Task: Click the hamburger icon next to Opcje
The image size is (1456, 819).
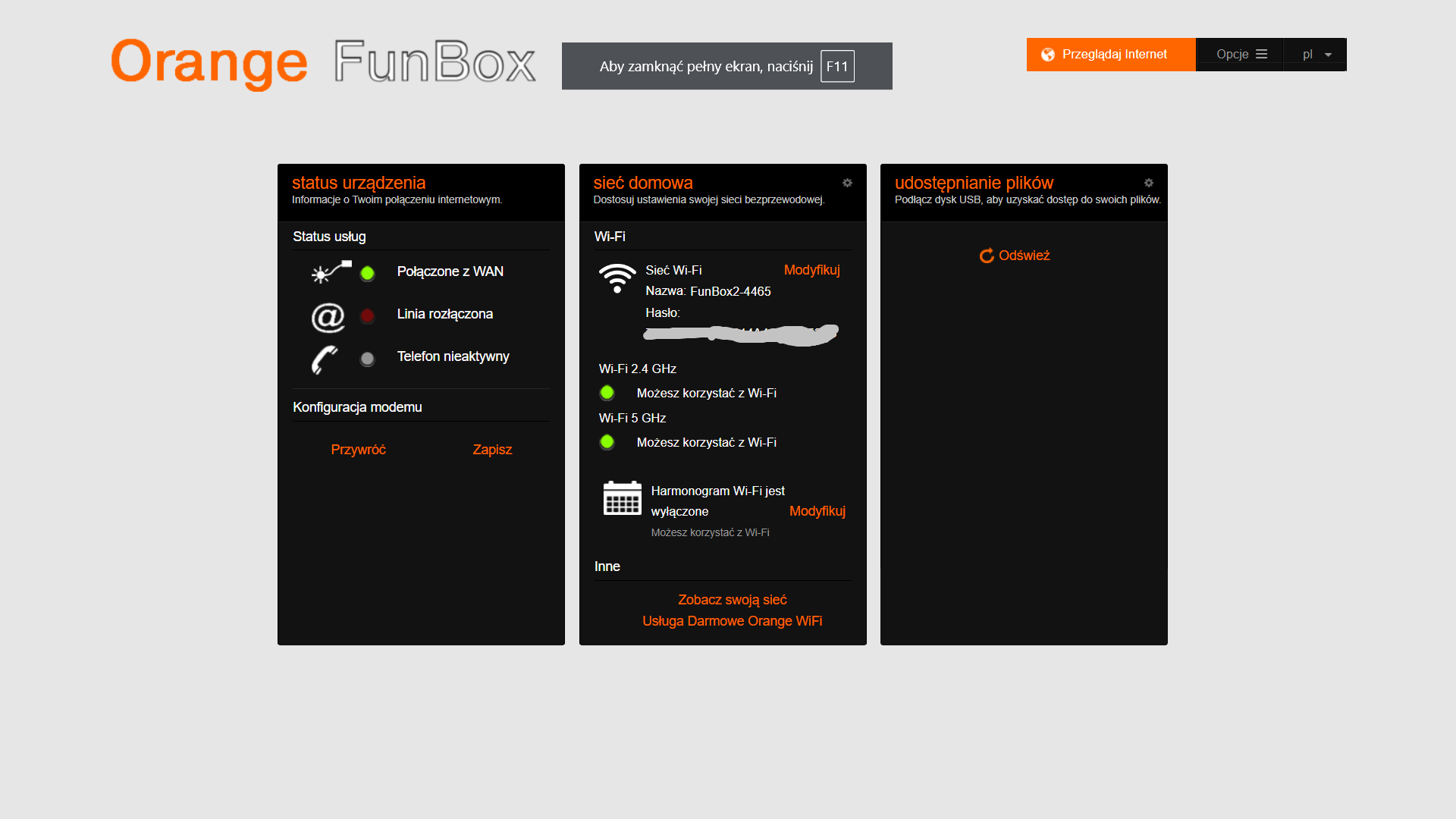Action: 1261,55
